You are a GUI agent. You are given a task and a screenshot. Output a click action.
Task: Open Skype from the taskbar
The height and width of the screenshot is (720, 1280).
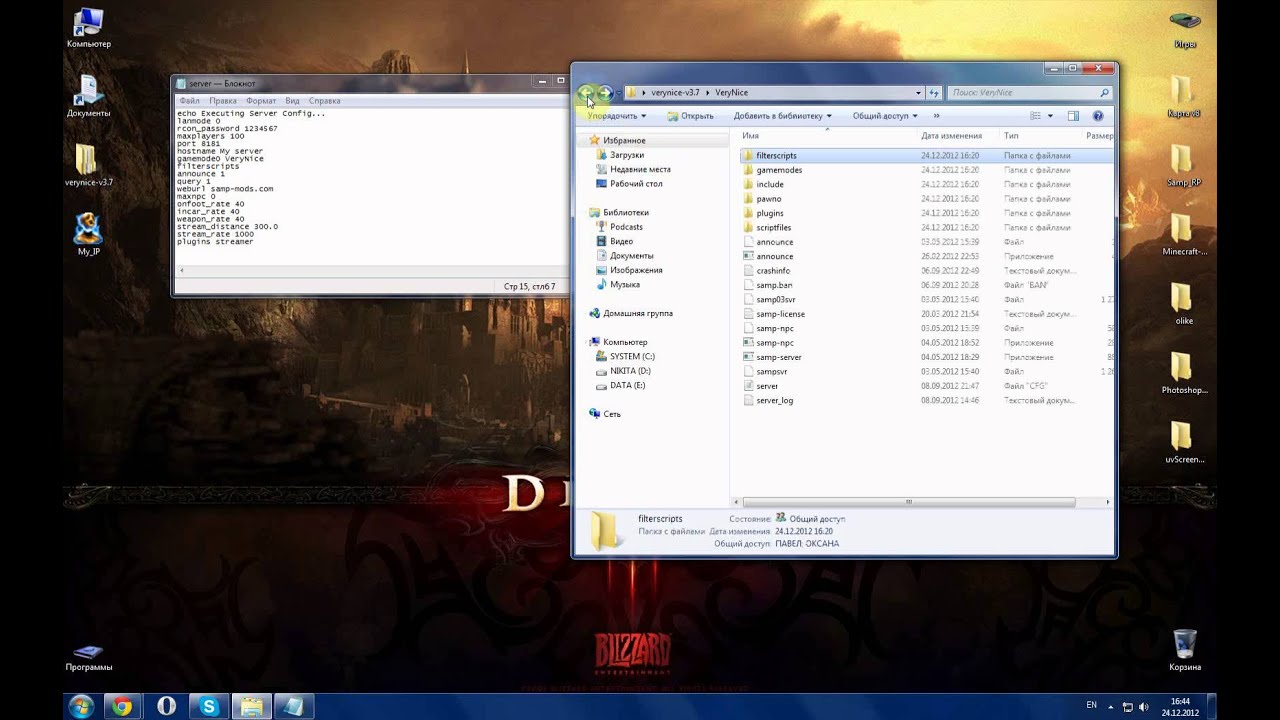[209, 706]
